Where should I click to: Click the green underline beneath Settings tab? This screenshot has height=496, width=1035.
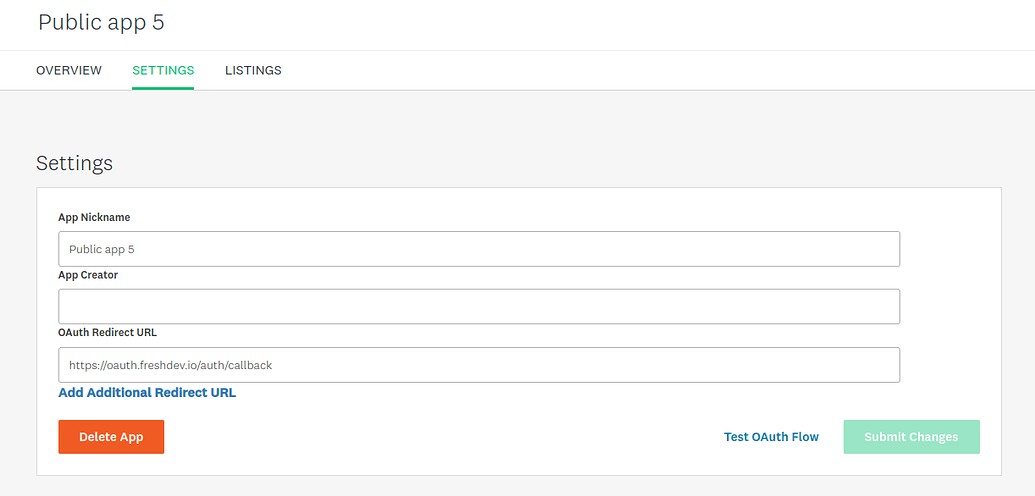tap(163, 89)
